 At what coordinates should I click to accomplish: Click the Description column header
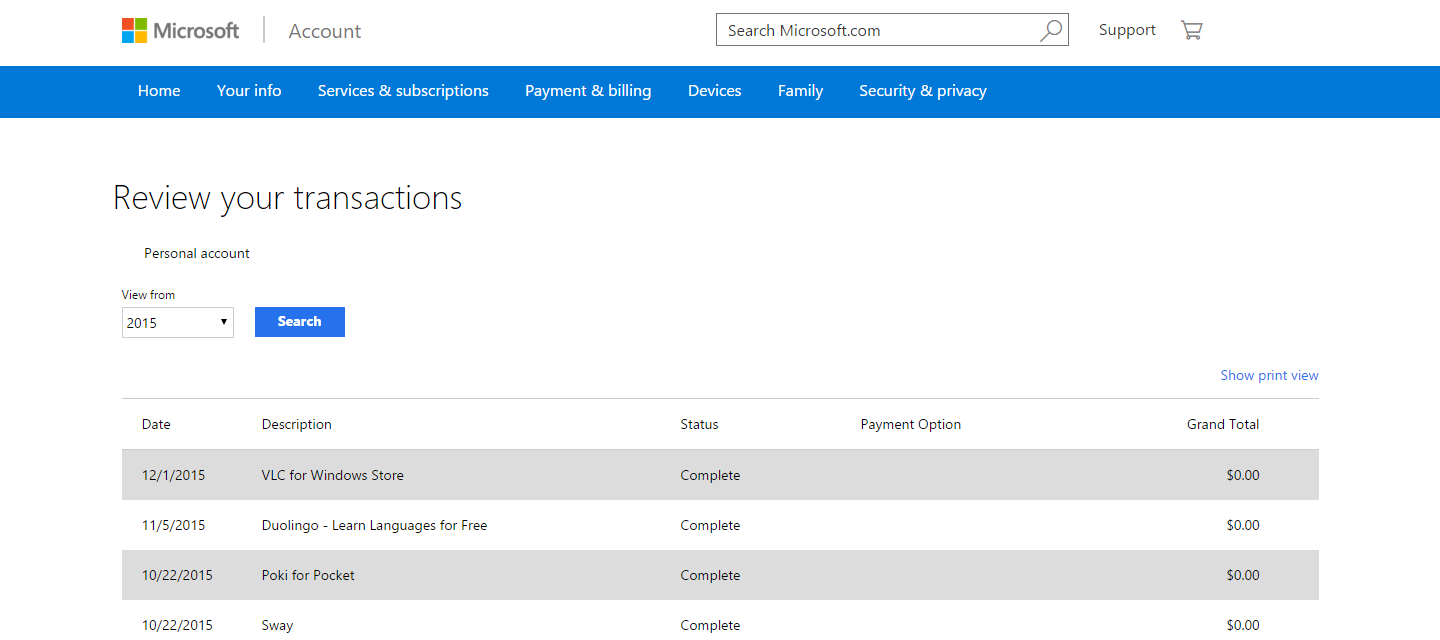[297, 424]
